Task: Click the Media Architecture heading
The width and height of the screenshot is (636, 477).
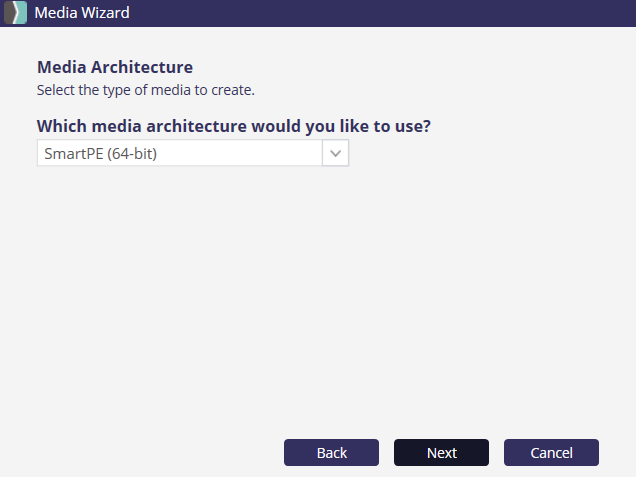Action: 115,67
